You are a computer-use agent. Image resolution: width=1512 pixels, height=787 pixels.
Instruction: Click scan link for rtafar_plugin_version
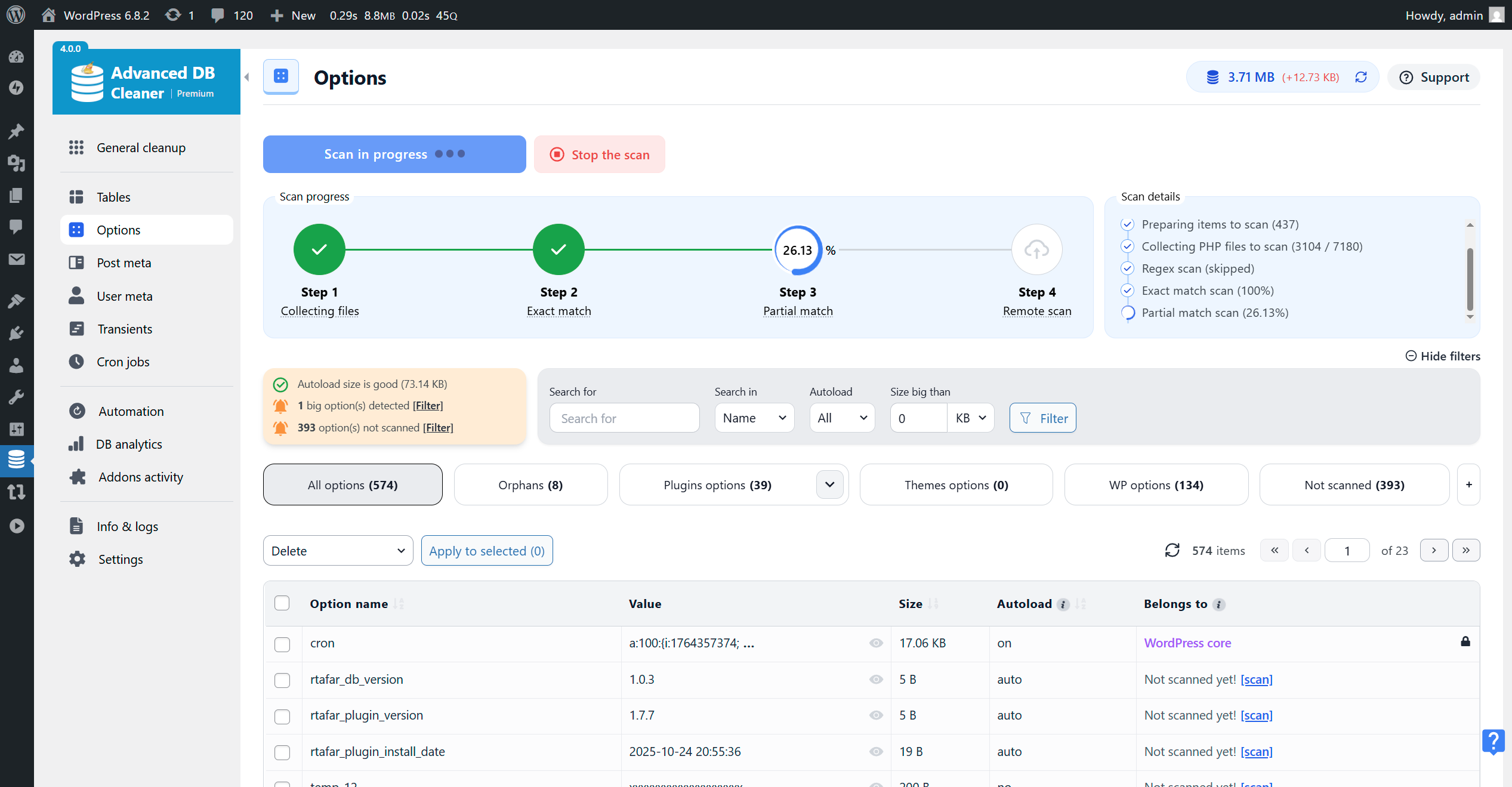point(1256,715)
